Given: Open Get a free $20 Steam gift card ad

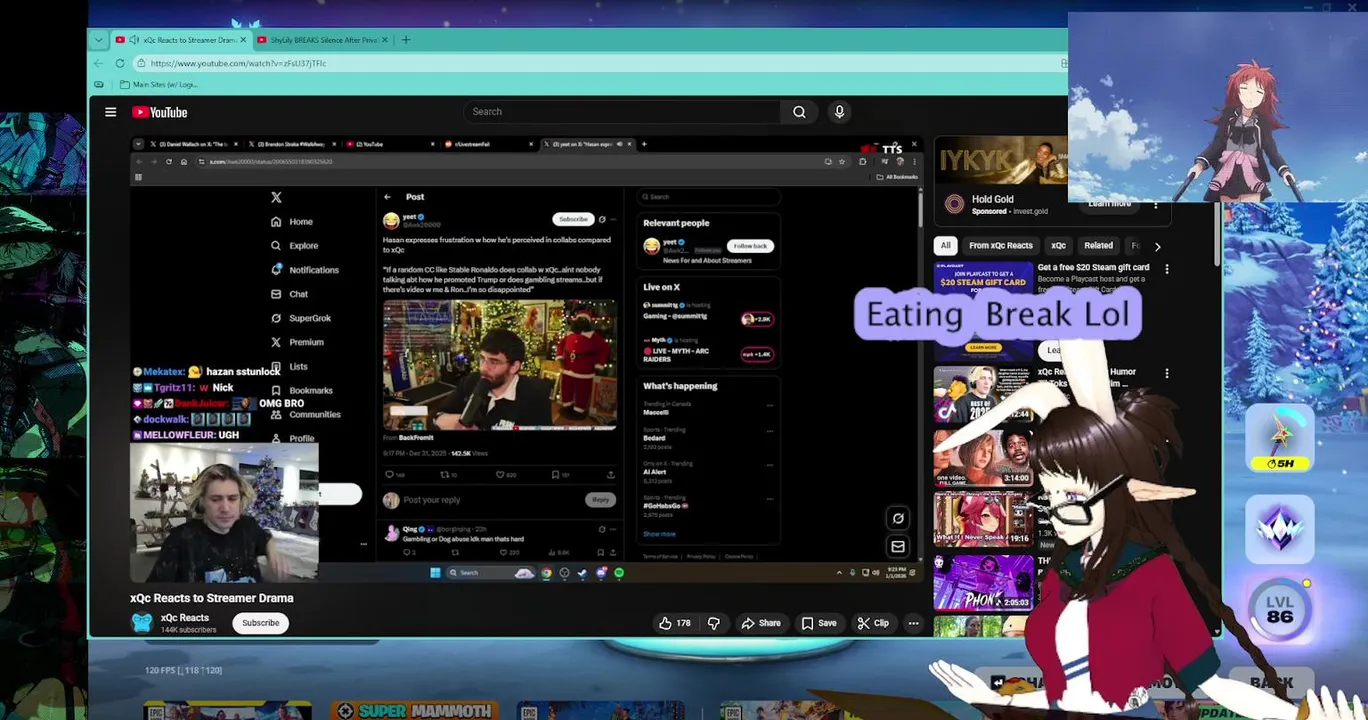Looking at the screenshot, I should [1093, 268].
